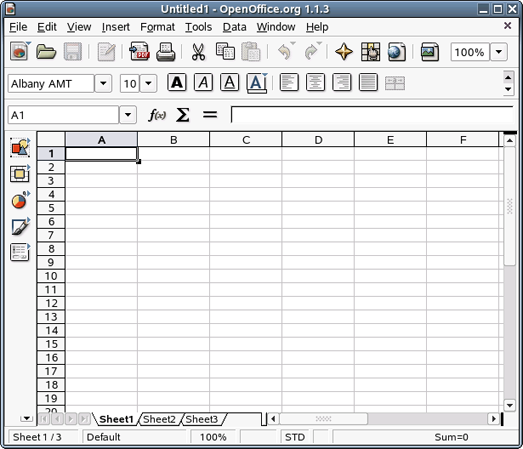Click the horizontal scrollbar thumb

pyautogui.click(x=323, y=418)
